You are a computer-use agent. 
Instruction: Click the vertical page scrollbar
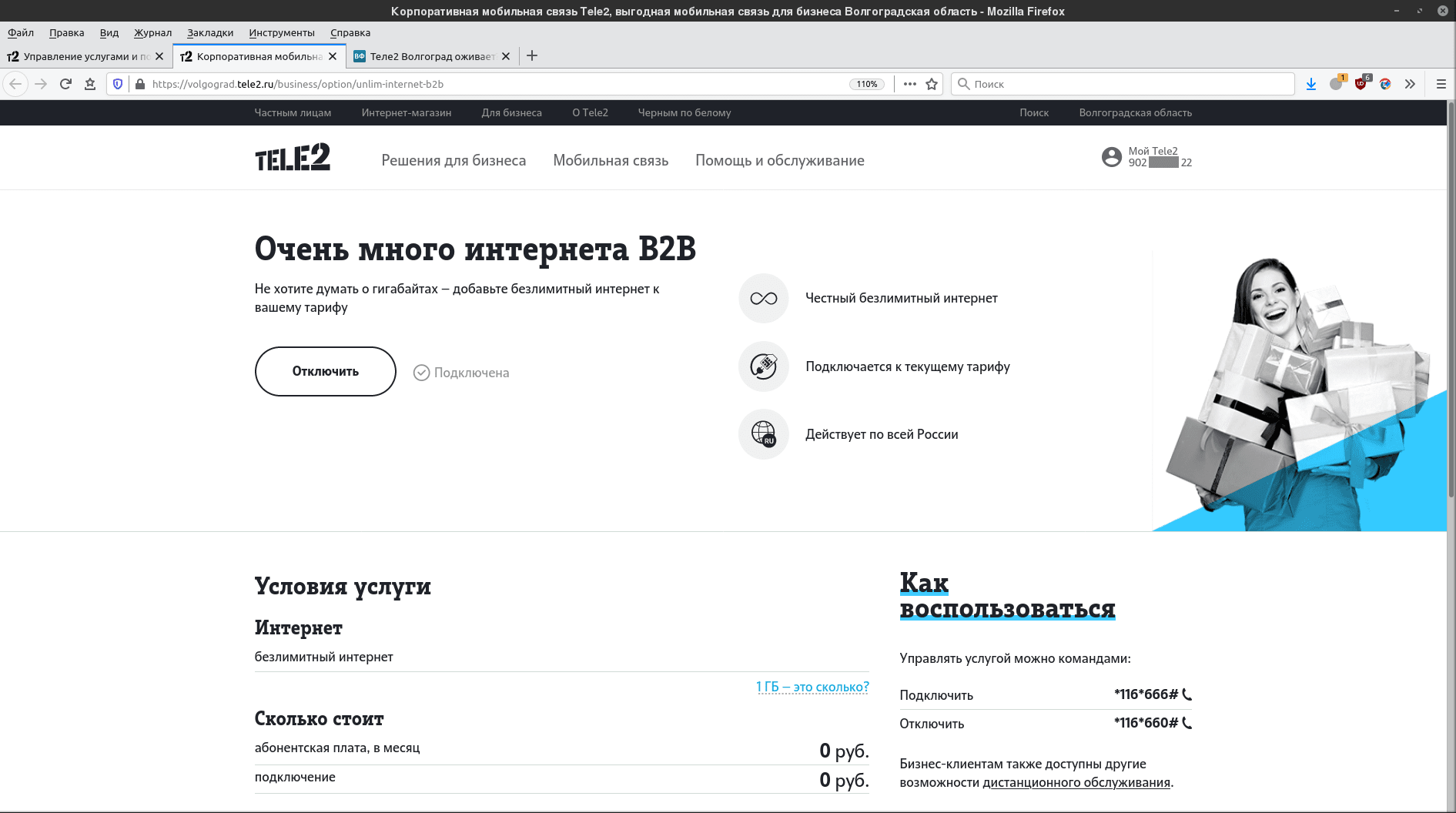(x=1451, y=300)
